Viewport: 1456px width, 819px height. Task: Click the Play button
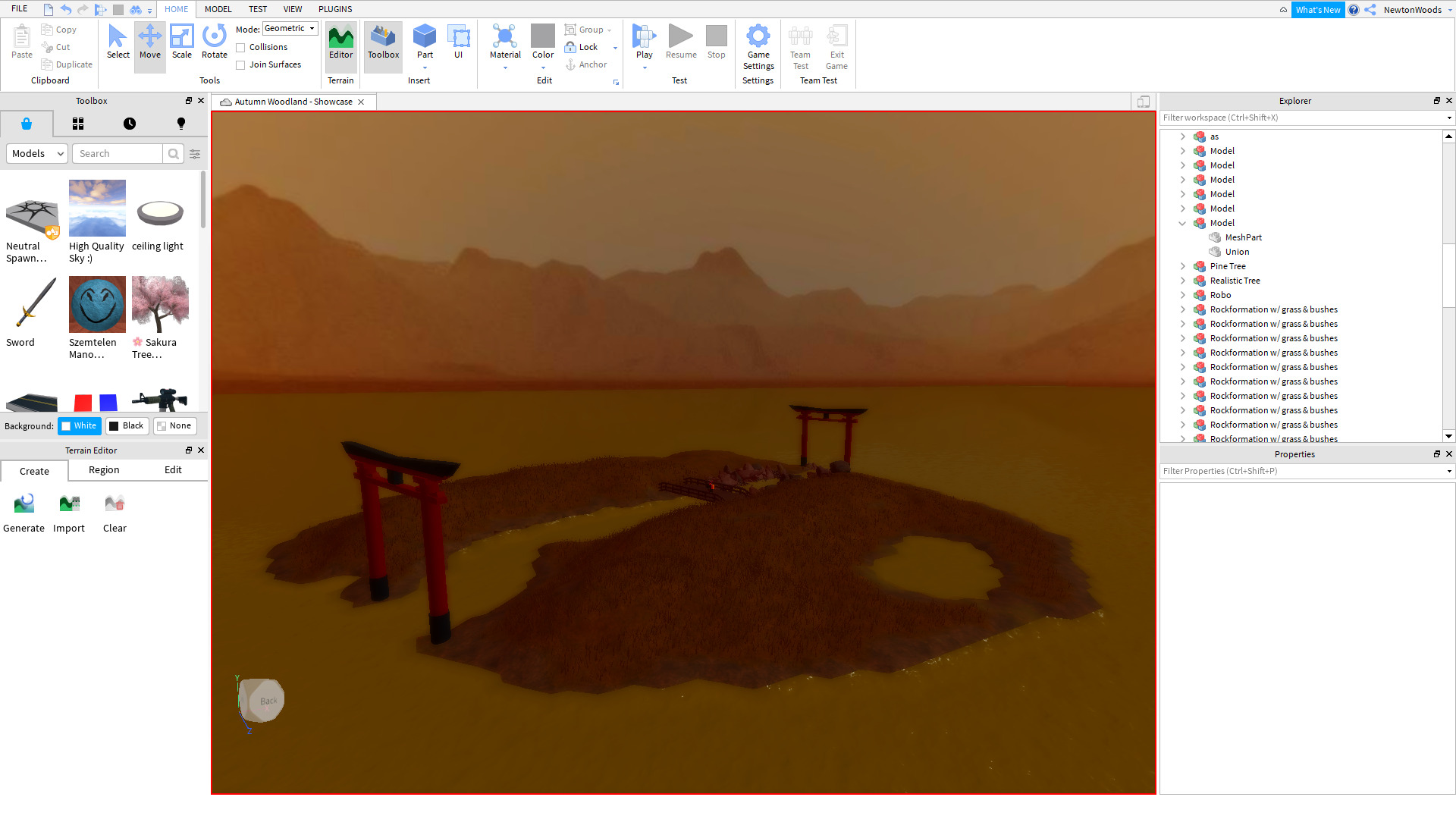[x=644, y=39]
